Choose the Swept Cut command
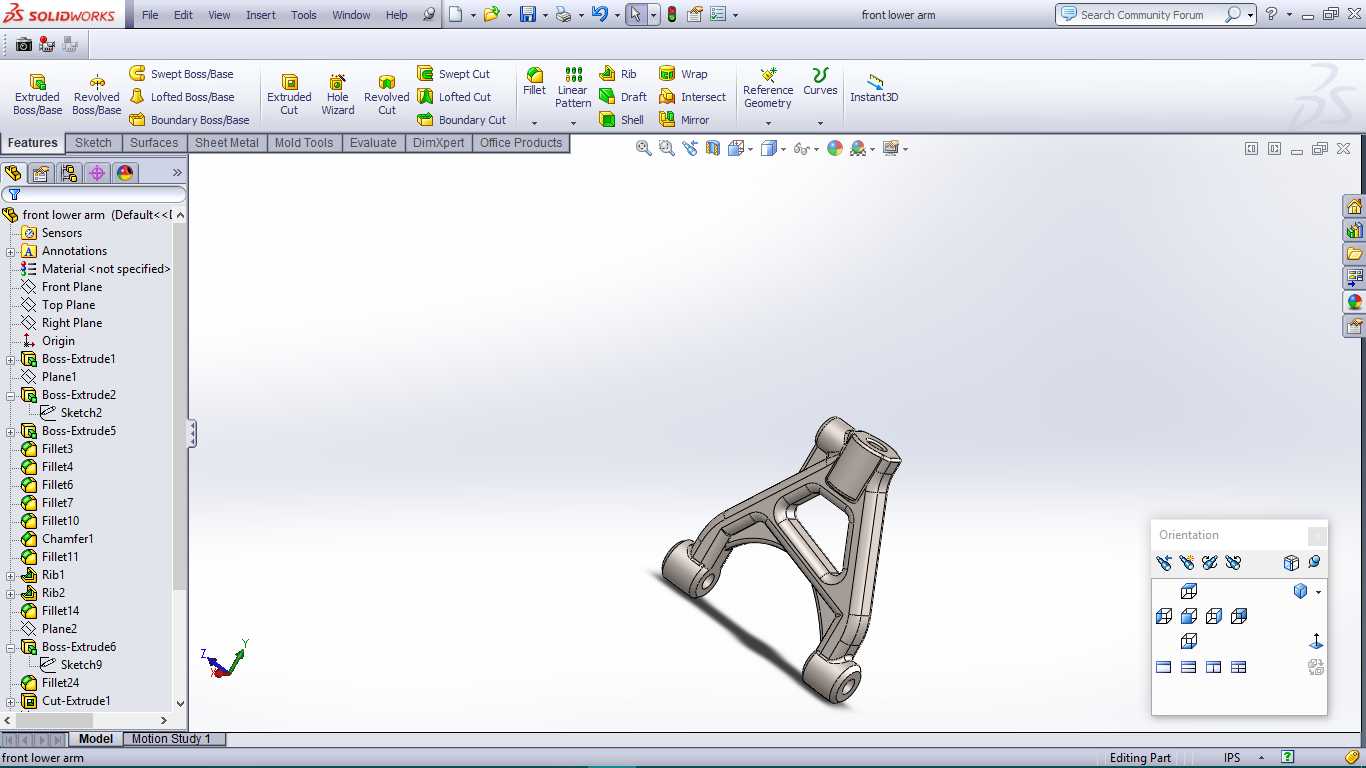The height and width of the screenshot is (768, 1366). click(454, 74)
